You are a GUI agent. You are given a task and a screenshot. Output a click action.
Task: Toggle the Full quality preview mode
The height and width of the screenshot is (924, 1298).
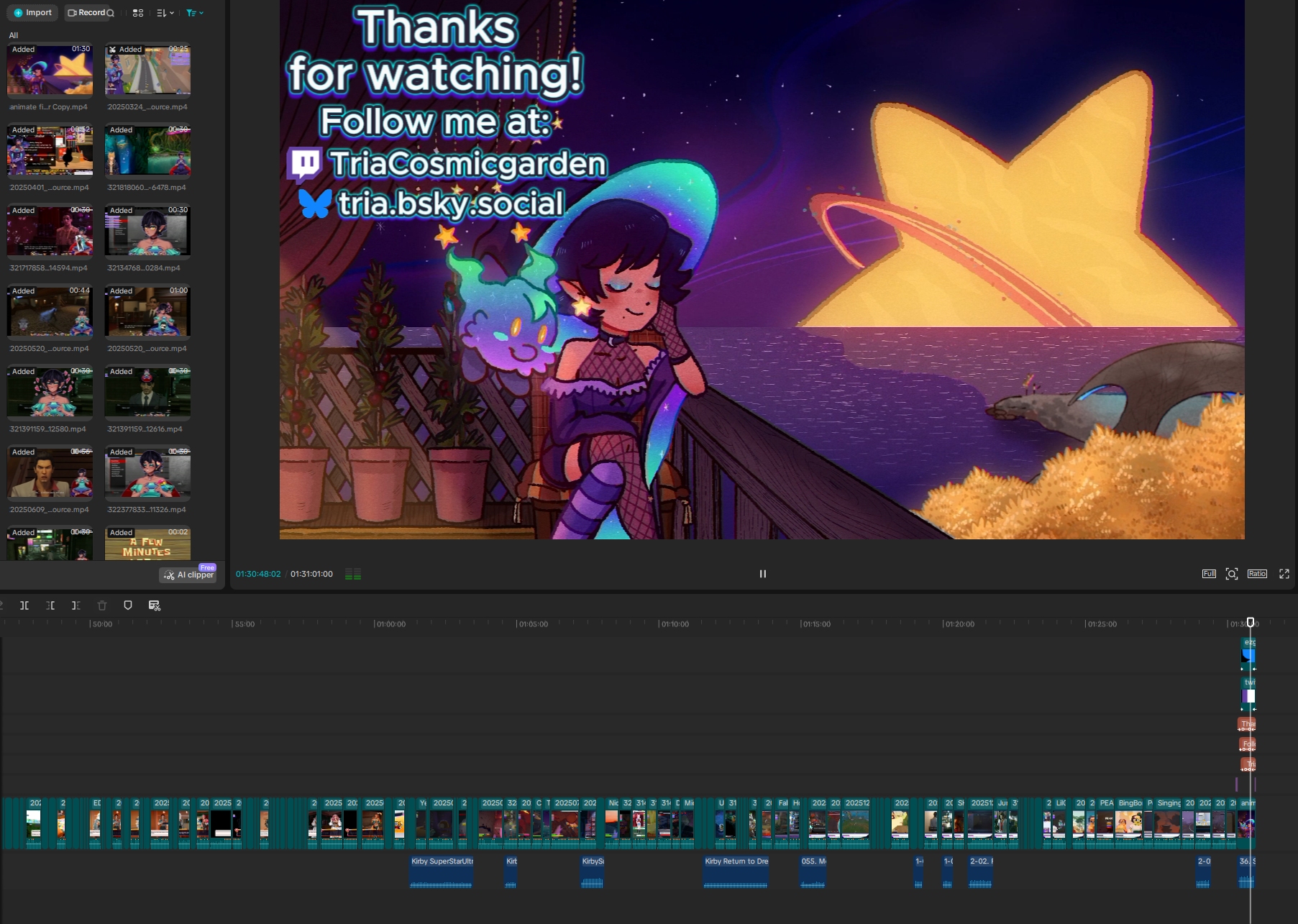1209,574
